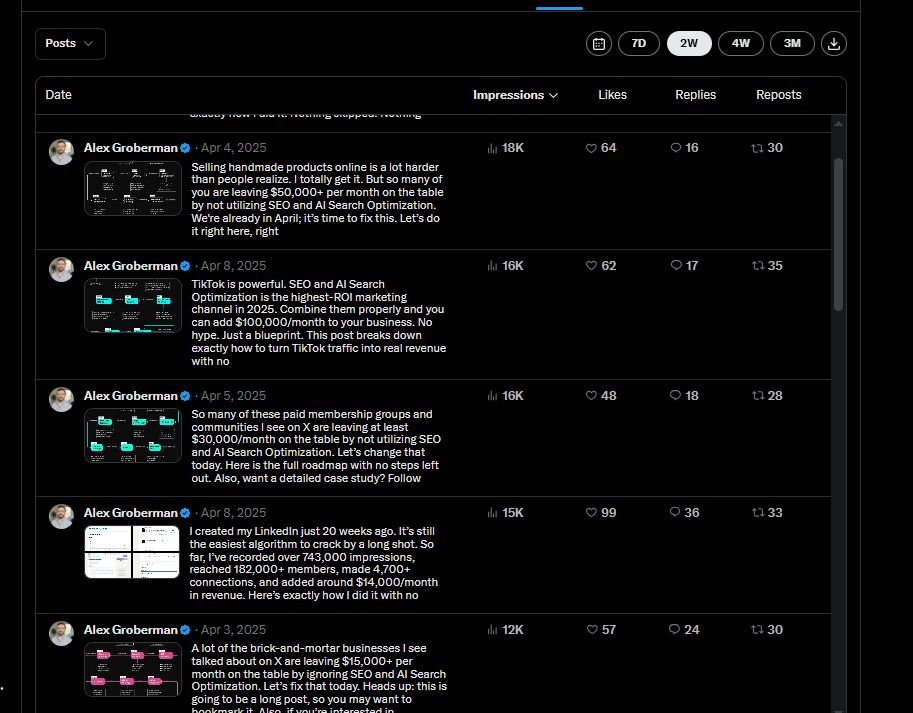Open image thumbnail of TikTok post

coord(133,306)
